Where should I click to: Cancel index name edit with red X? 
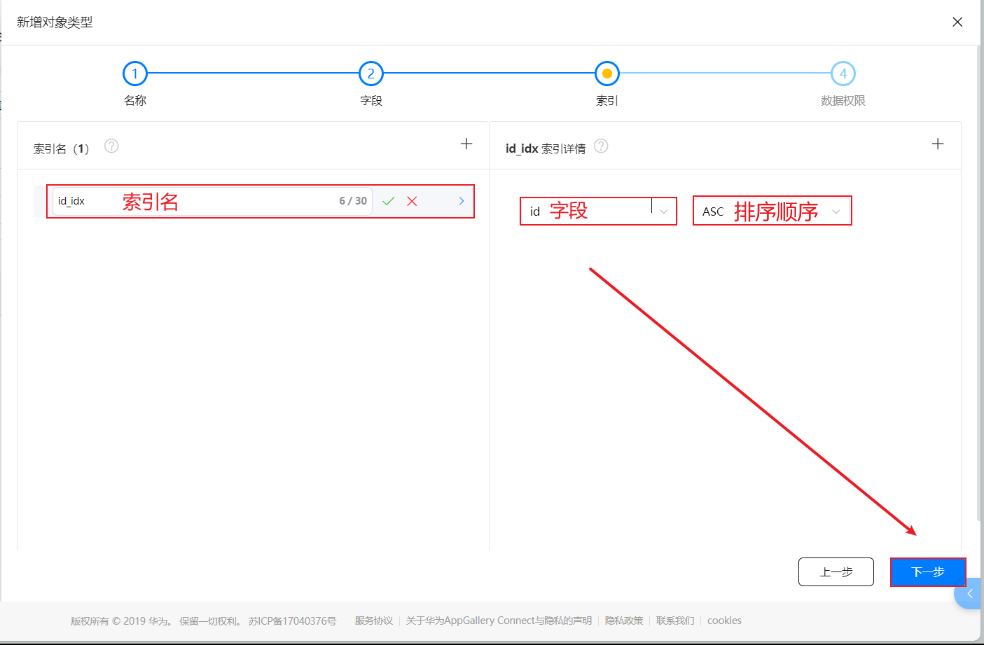[x=412, y=201]
